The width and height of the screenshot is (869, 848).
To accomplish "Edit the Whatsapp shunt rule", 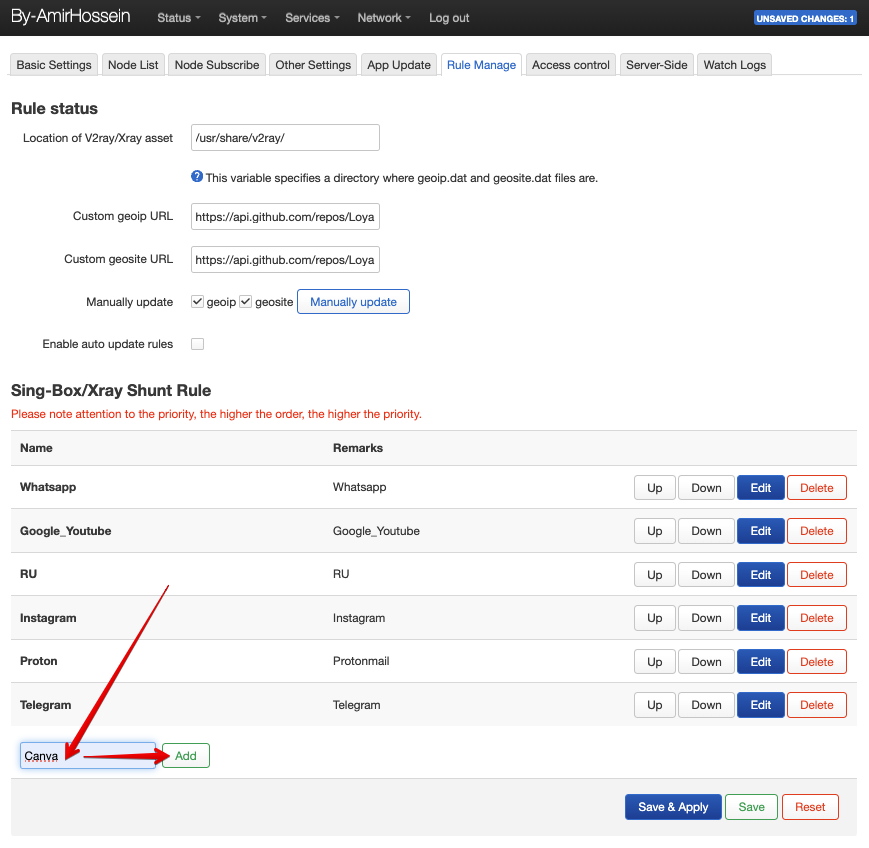I will (760, 488).
